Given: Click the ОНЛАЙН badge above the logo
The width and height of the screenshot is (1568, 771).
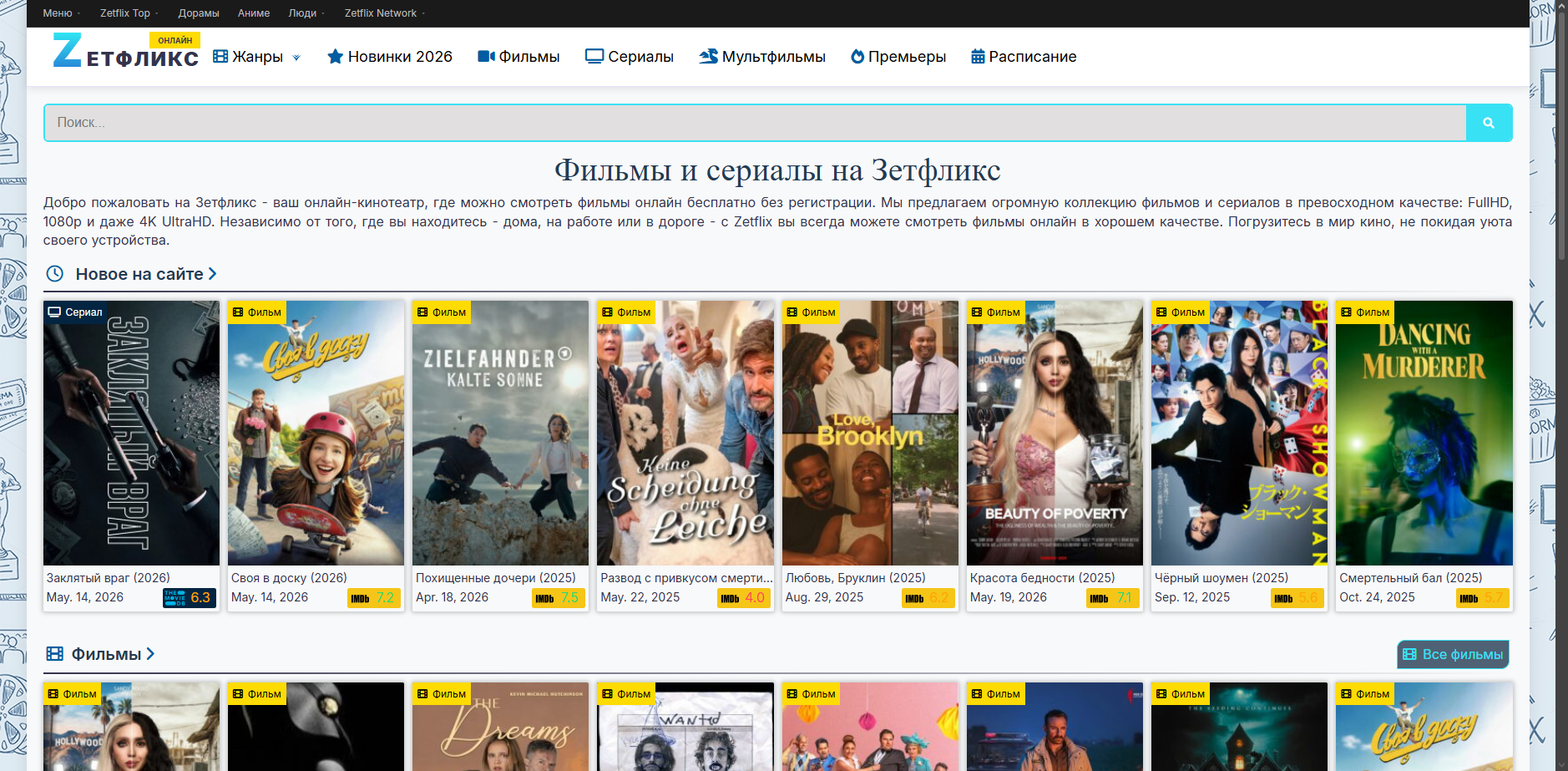Looking at the screenshot, I should (x=175, y=40).
